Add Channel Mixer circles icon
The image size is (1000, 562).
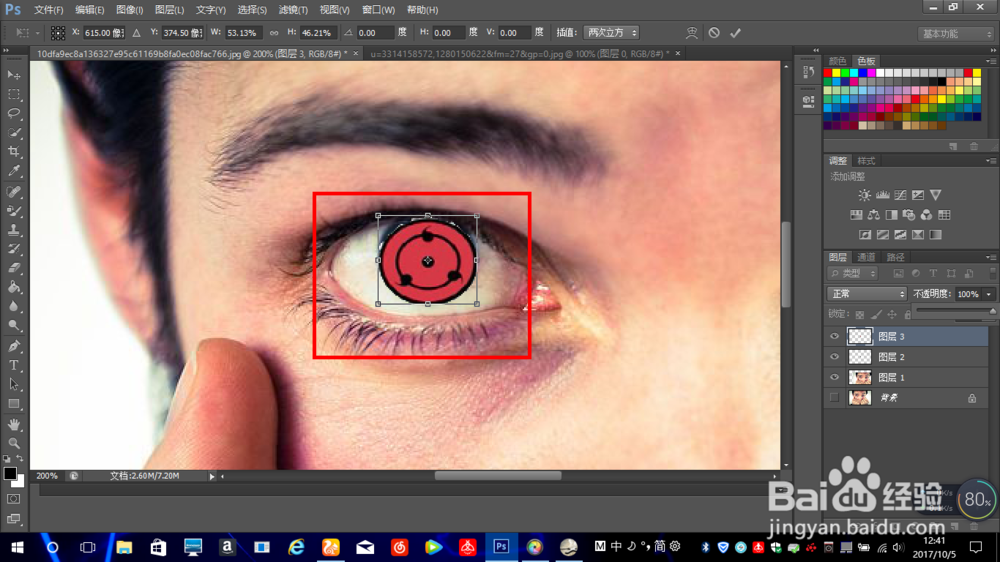coord(926,215)
